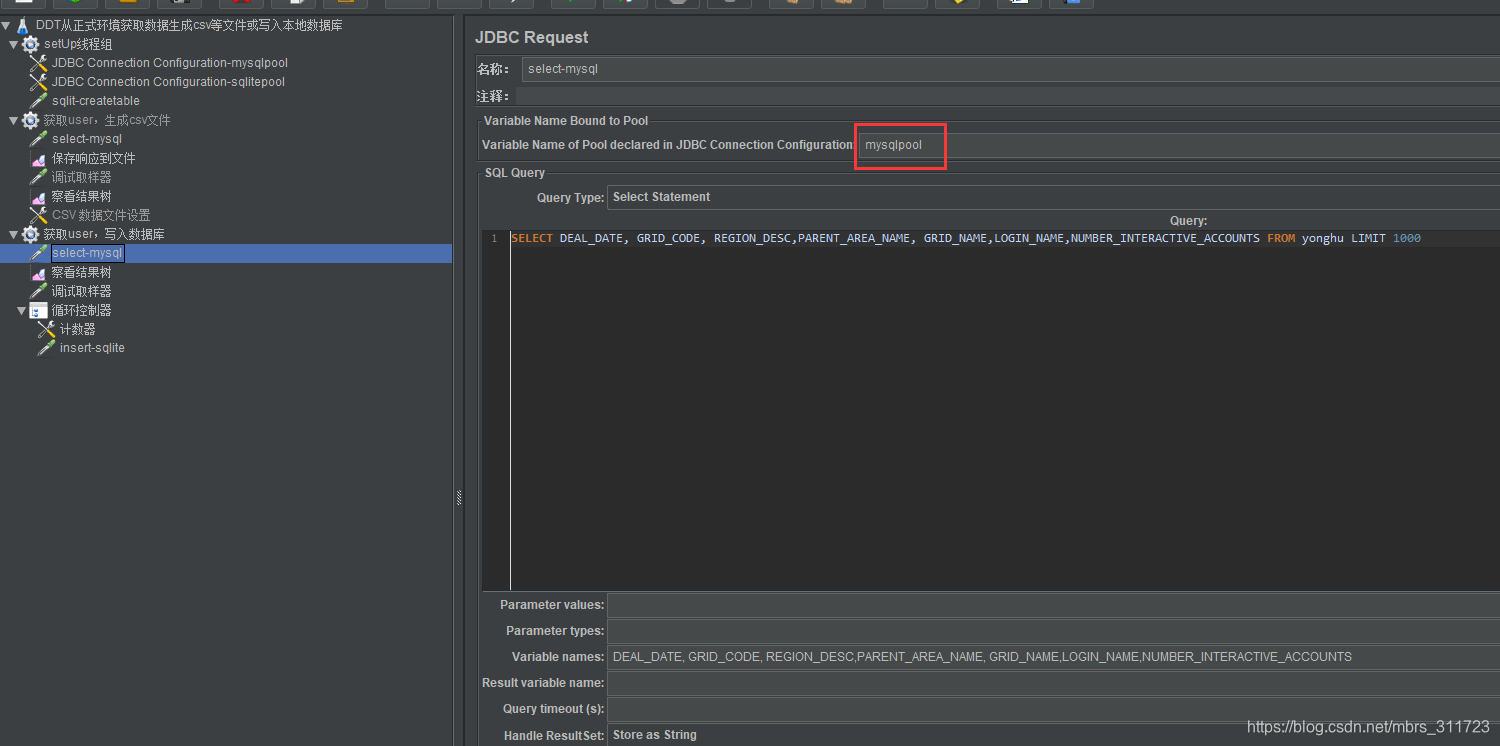The height and width of the screenshot is (746, 1500).
Task: Select the setUp线程组 gear icon
Action: pyautogui.click(x=31, y=44)
